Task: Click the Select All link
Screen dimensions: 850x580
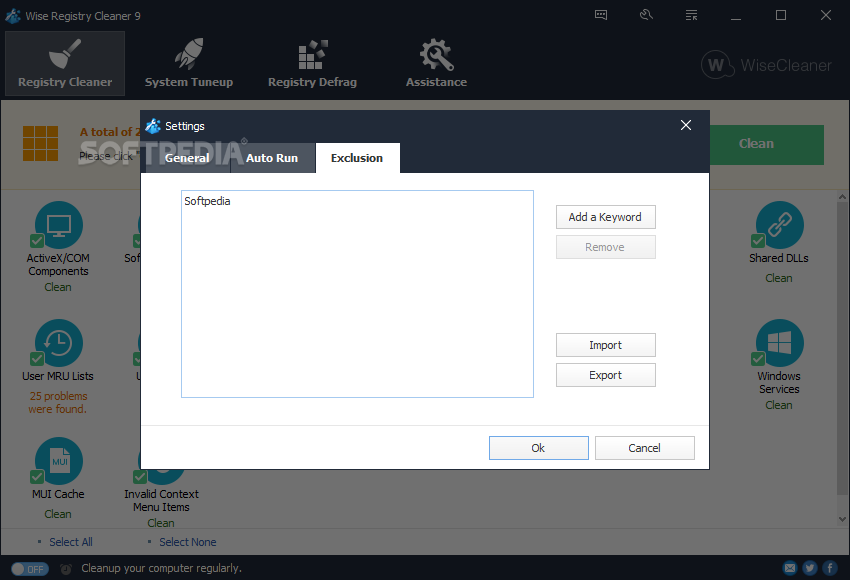Action: [x=71, y=542]
